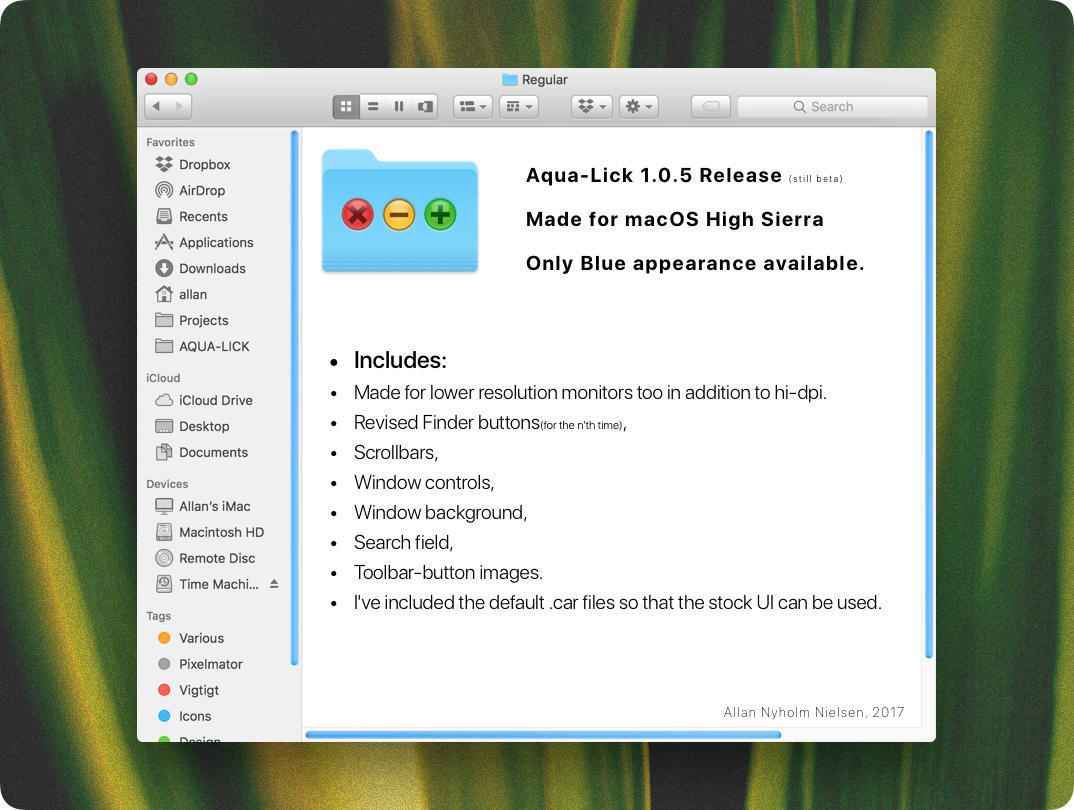The height and width of the screenshot is (810, 1074).
Task: Click the Regular folder title icon
Action: click(510, 79)
